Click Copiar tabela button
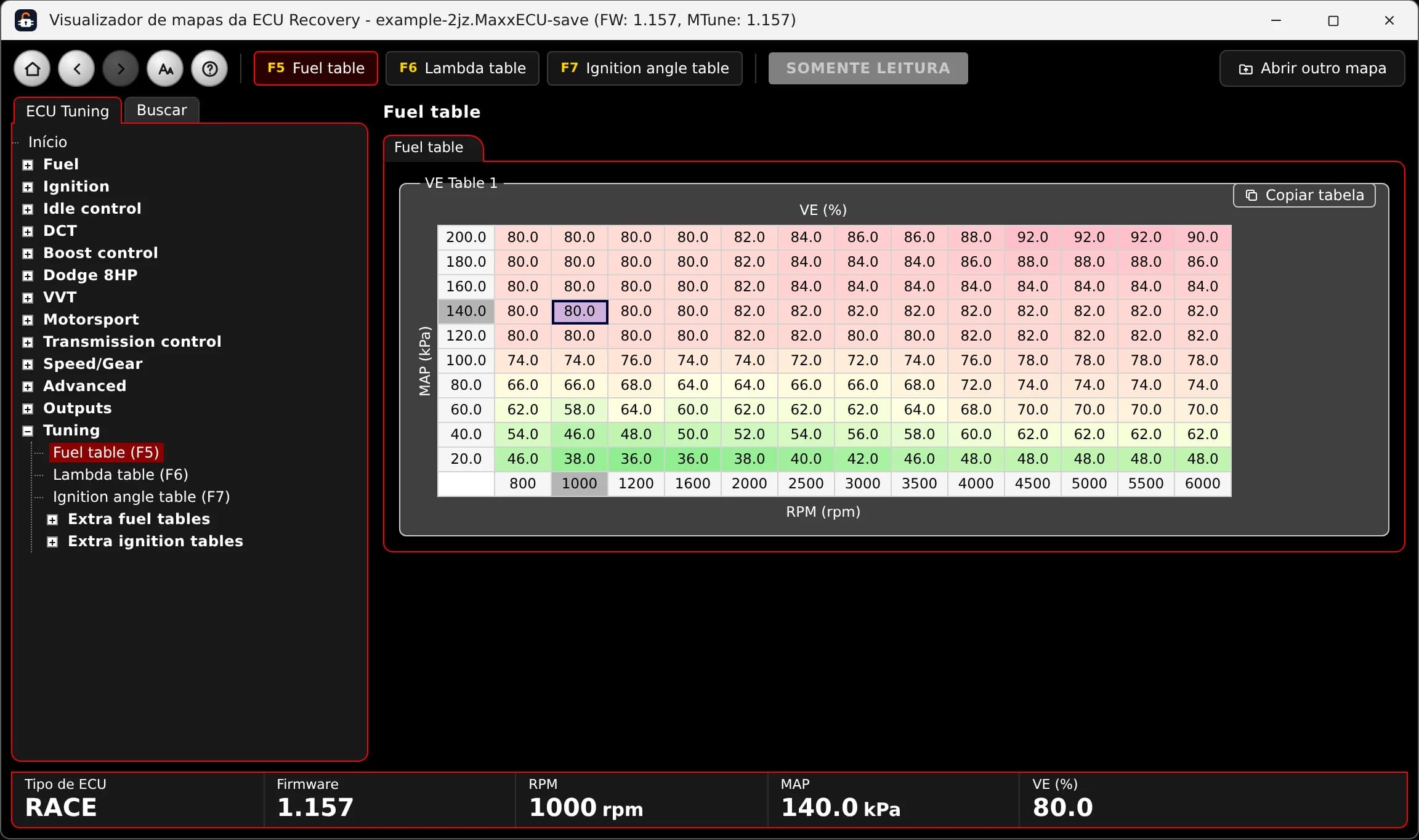 pyautogui.click(x=1304, y=195)
